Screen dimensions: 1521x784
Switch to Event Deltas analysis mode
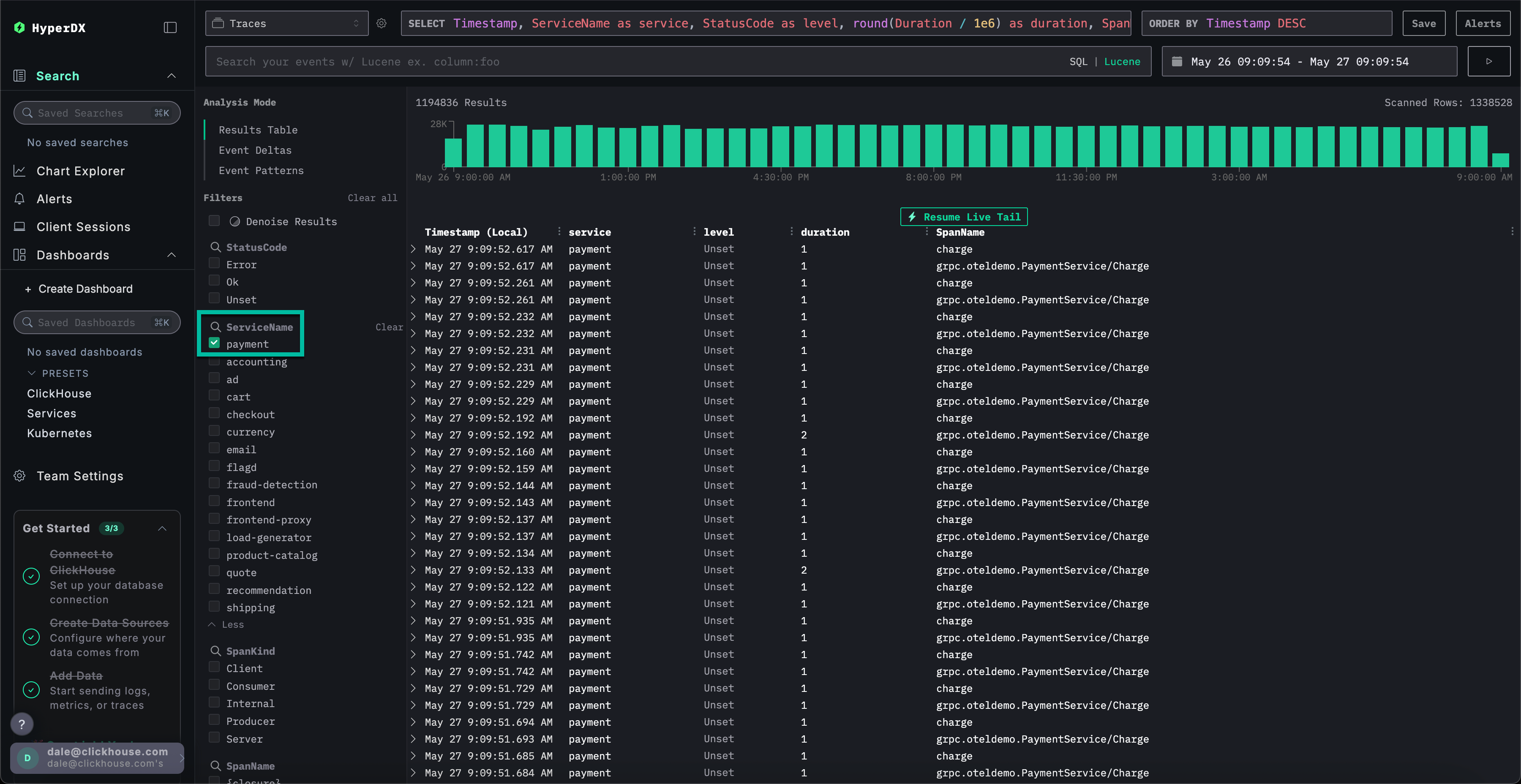point(254,150)
